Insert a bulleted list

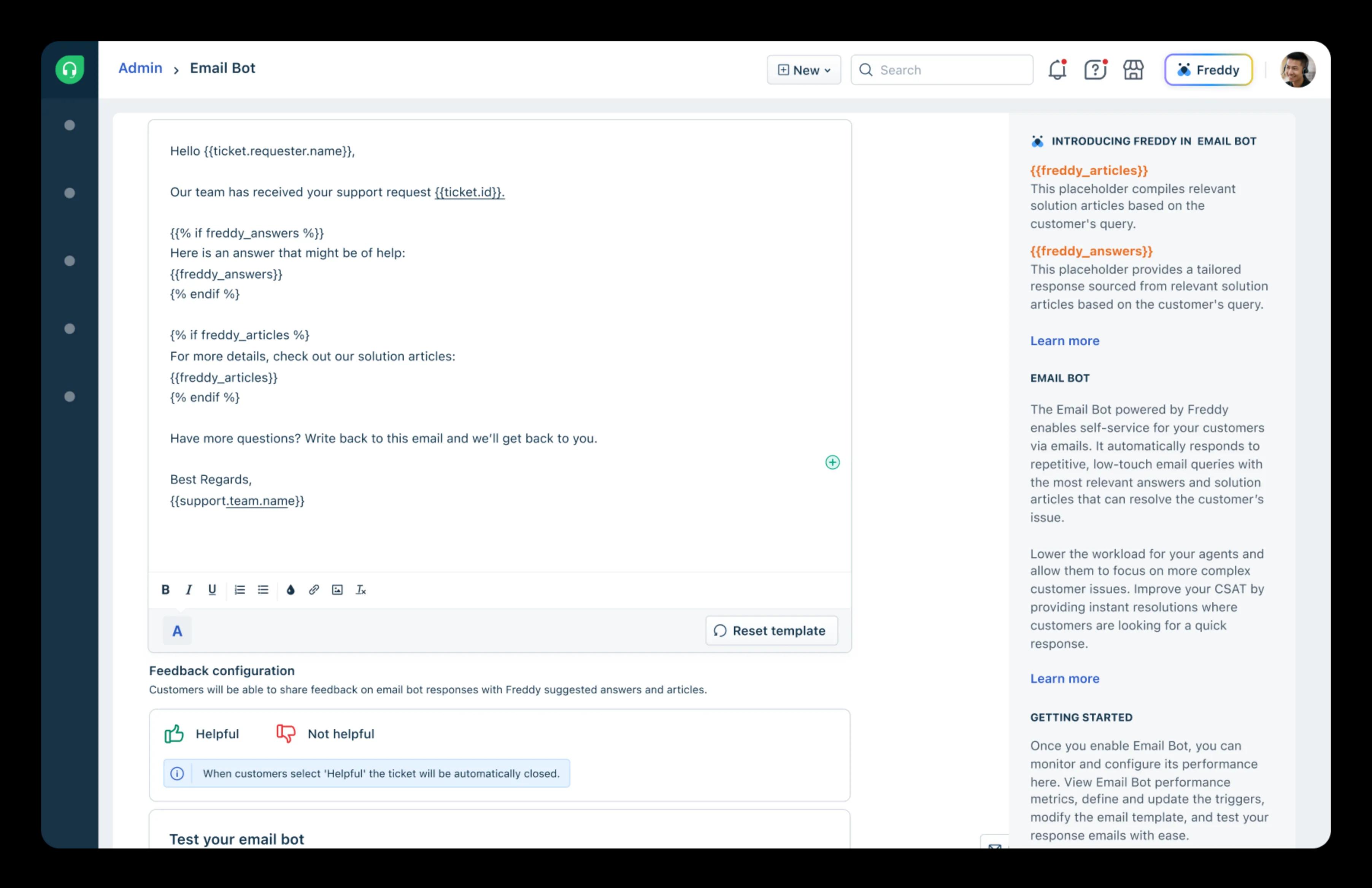click(x=263, y=590)
